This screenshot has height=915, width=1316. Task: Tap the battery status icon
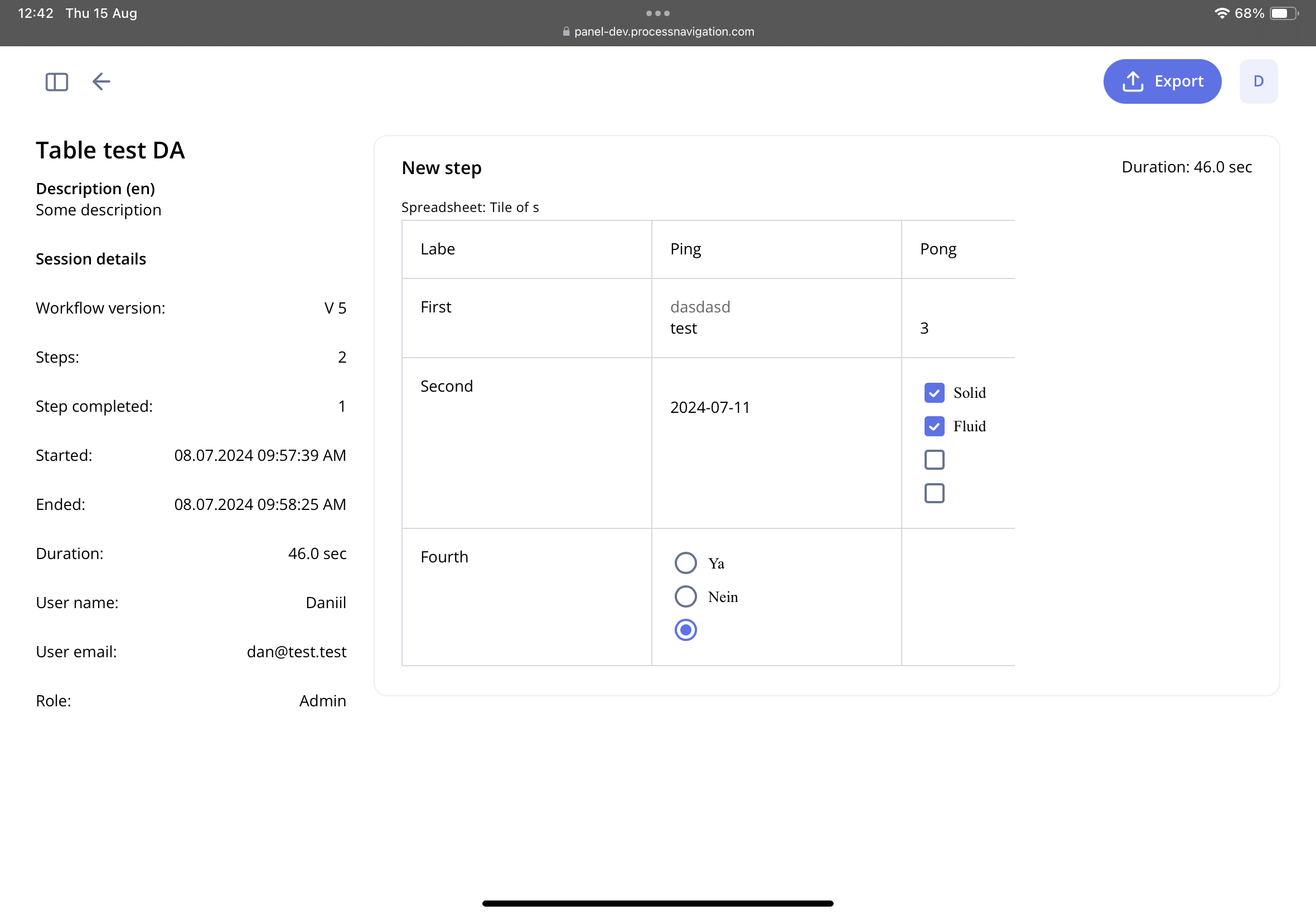point(1283,13)
